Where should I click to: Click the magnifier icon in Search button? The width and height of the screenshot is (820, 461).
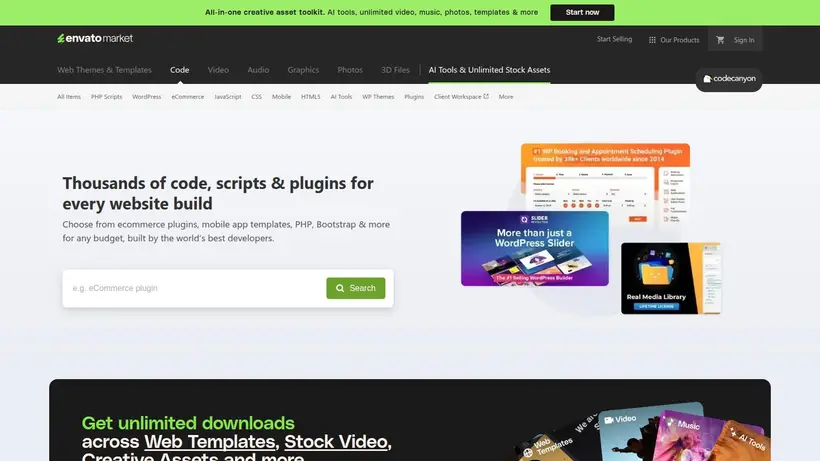pos(340,288)
